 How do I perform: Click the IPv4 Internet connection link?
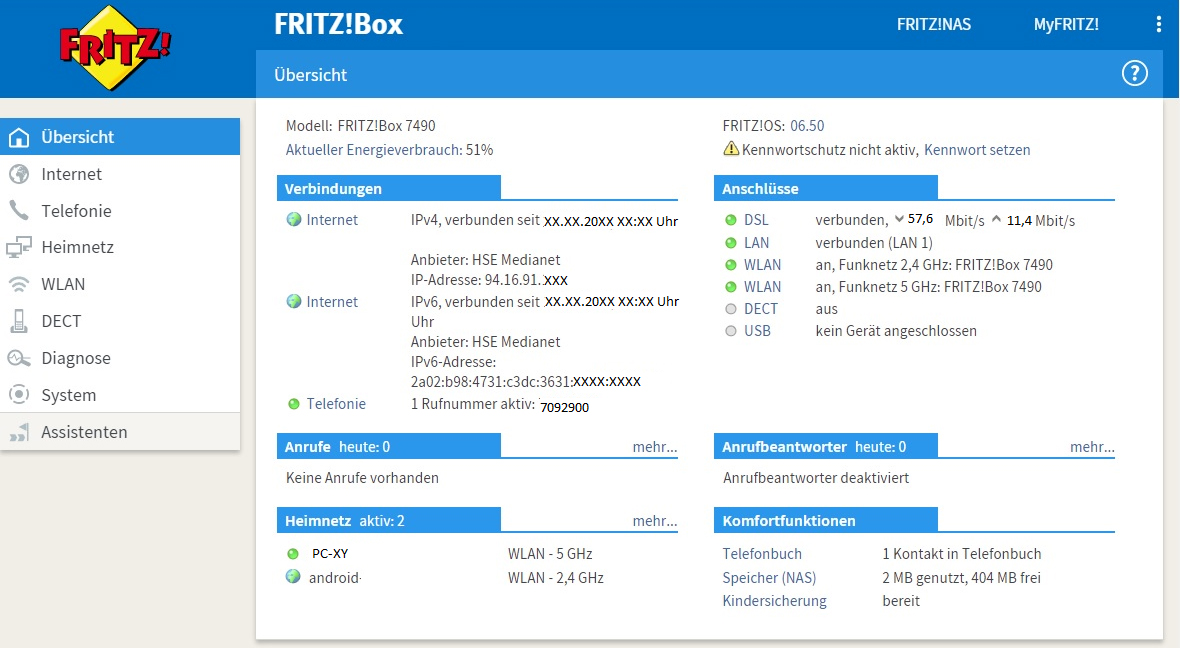point(332,220)
